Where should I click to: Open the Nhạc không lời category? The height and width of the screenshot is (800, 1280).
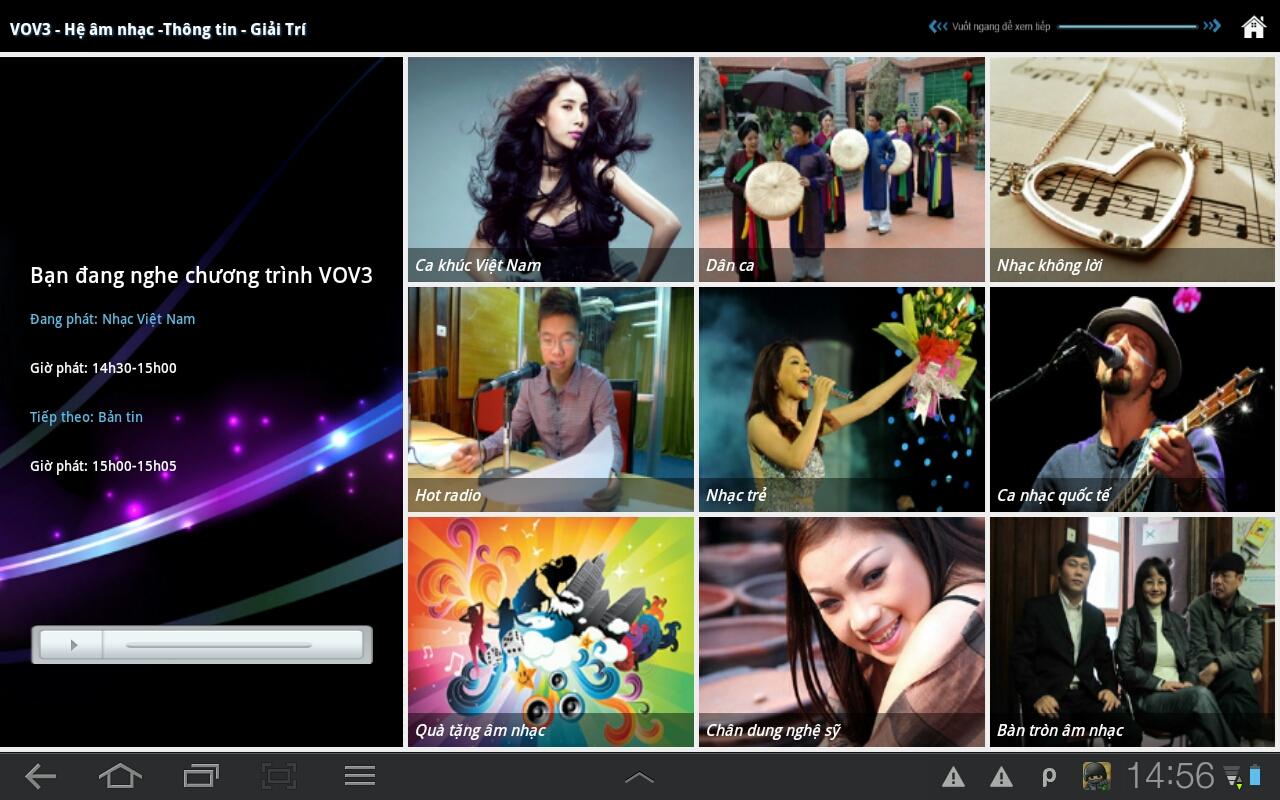click(1132, 169)
